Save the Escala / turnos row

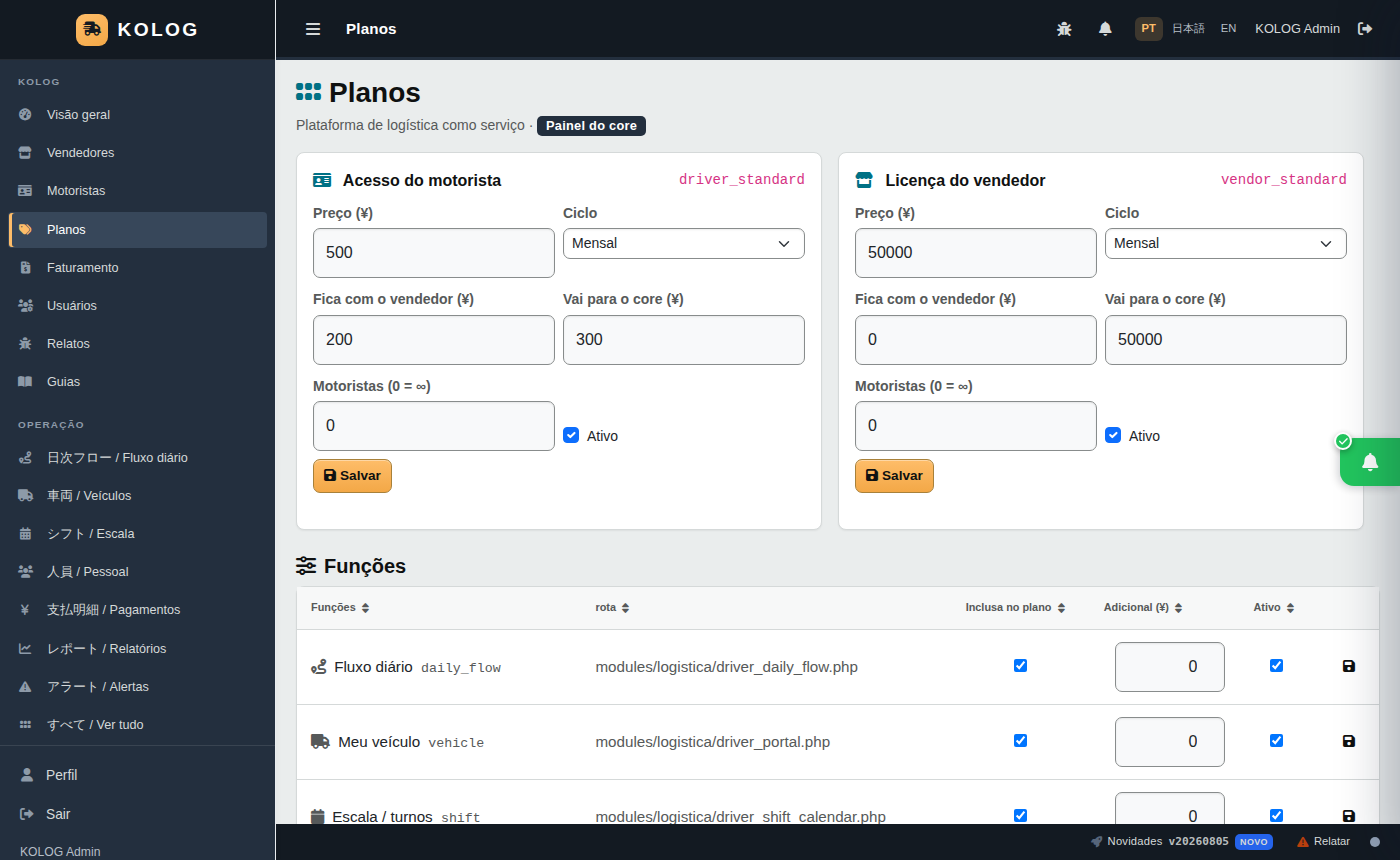(1349, 816)
